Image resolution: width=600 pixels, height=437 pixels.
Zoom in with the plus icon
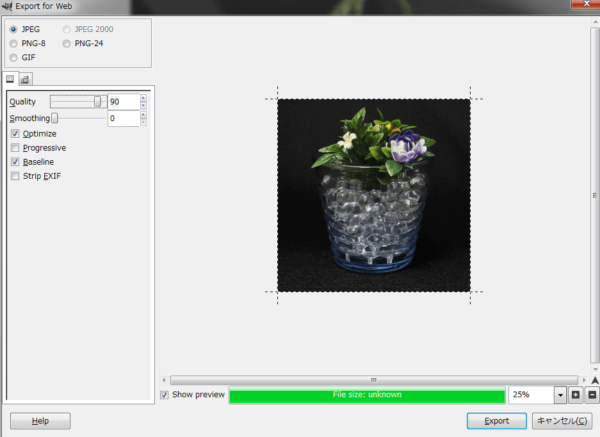[x=576, y=395]
